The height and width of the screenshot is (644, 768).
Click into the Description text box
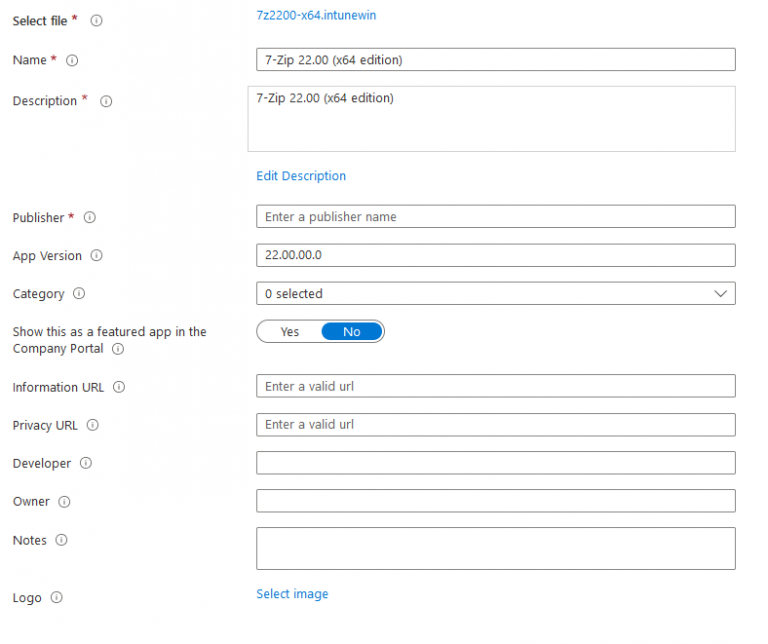pos(491,119)
